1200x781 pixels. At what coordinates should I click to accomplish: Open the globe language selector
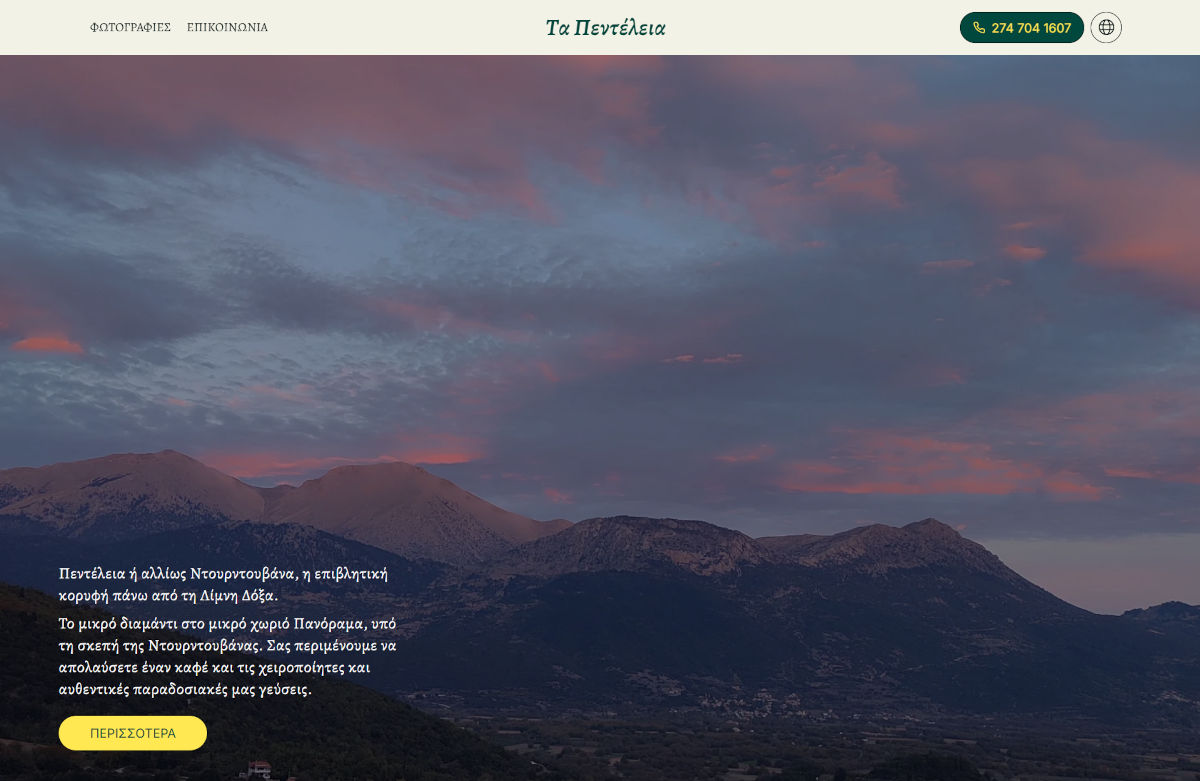coord(1106,28)
